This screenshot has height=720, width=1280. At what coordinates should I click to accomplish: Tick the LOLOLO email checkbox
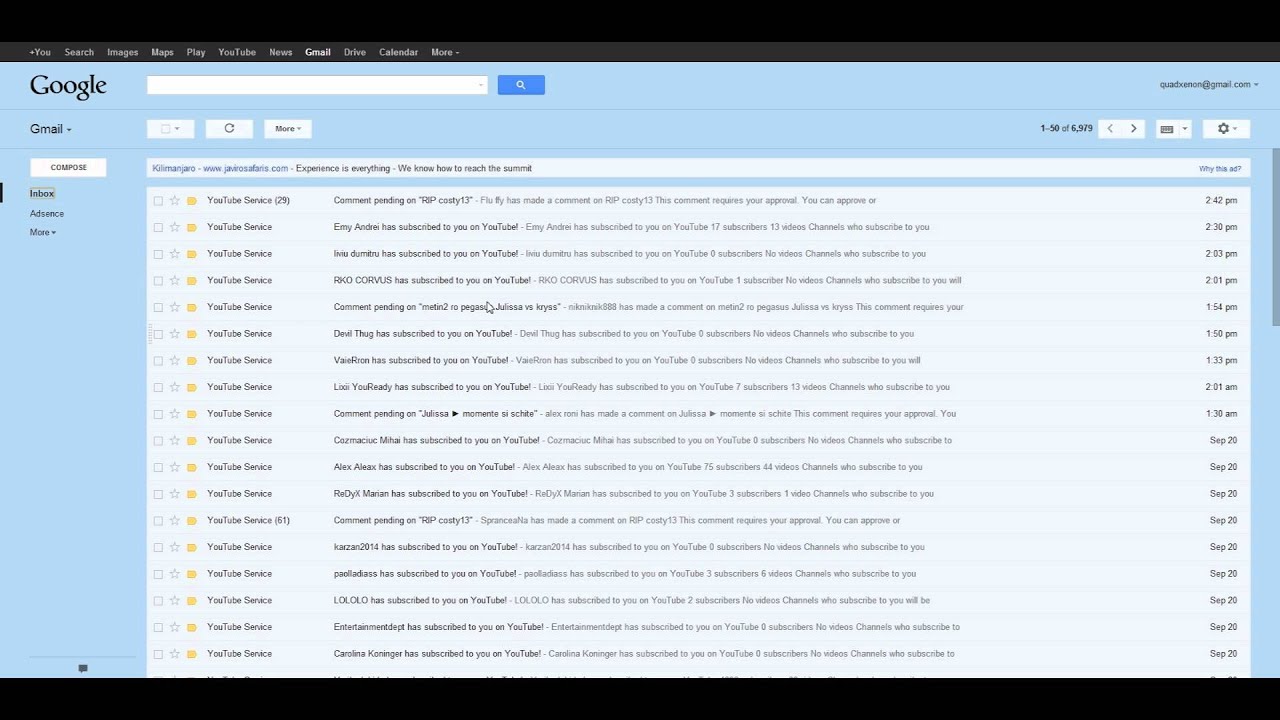click(158, 601)
